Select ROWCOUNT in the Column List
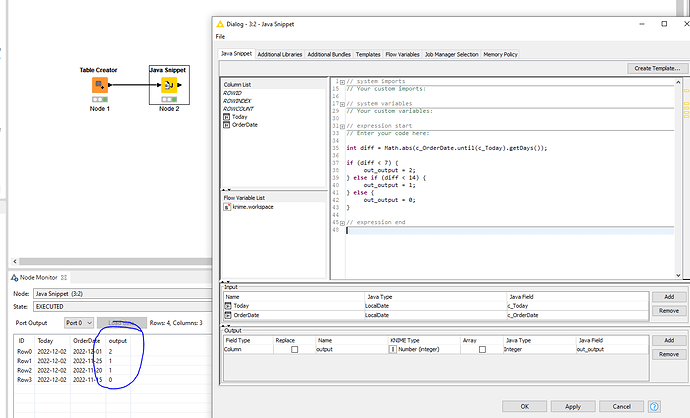Screen dimensions: 690x418 pos(238,109)
